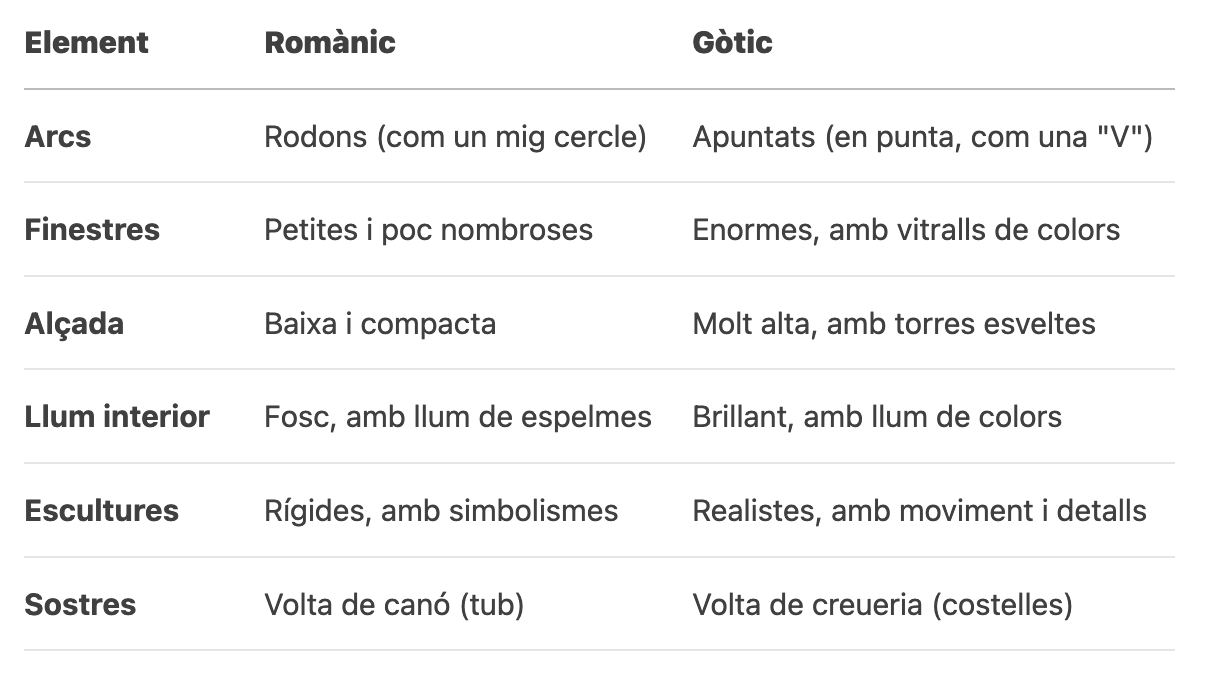Select the Arcs row label
This screenshot has height=686, width=1230.
tap(57, 136)
